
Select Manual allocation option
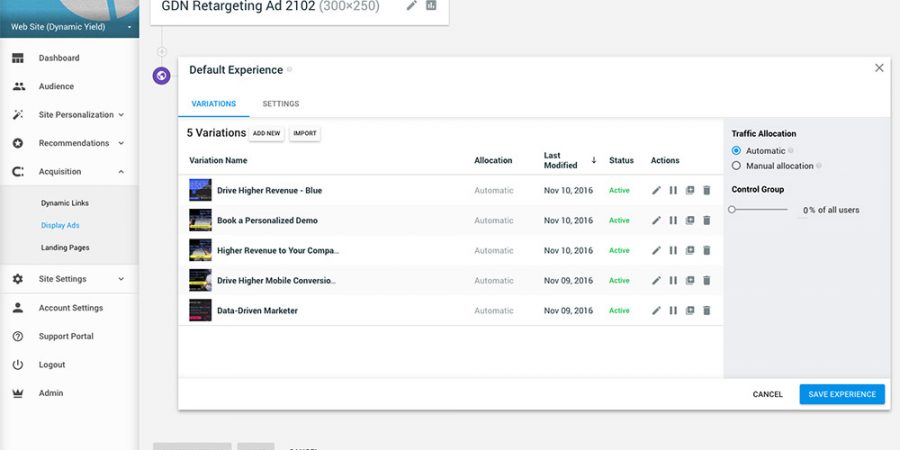tap(736, 166)
